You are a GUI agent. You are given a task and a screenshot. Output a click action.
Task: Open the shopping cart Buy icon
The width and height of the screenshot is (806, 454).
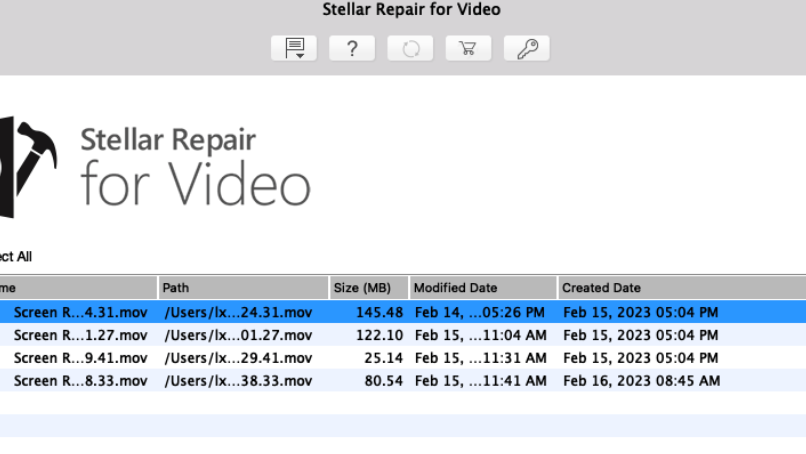point(468,48)
